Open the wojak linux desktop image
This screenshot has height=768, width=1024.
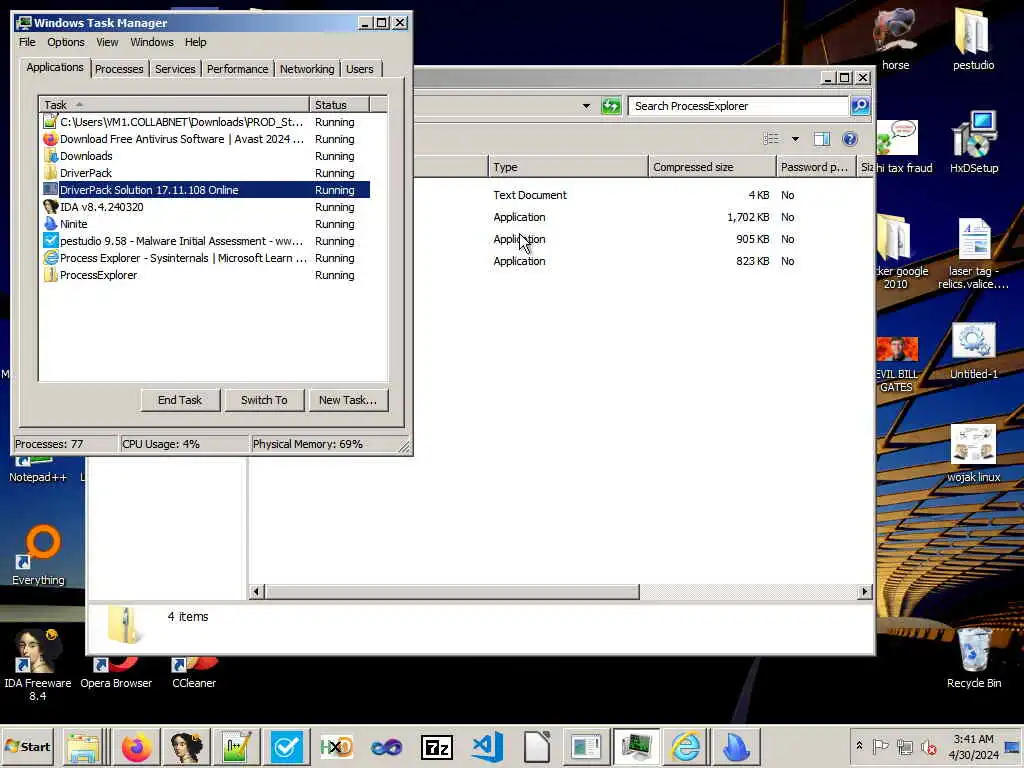pos(974,453)
